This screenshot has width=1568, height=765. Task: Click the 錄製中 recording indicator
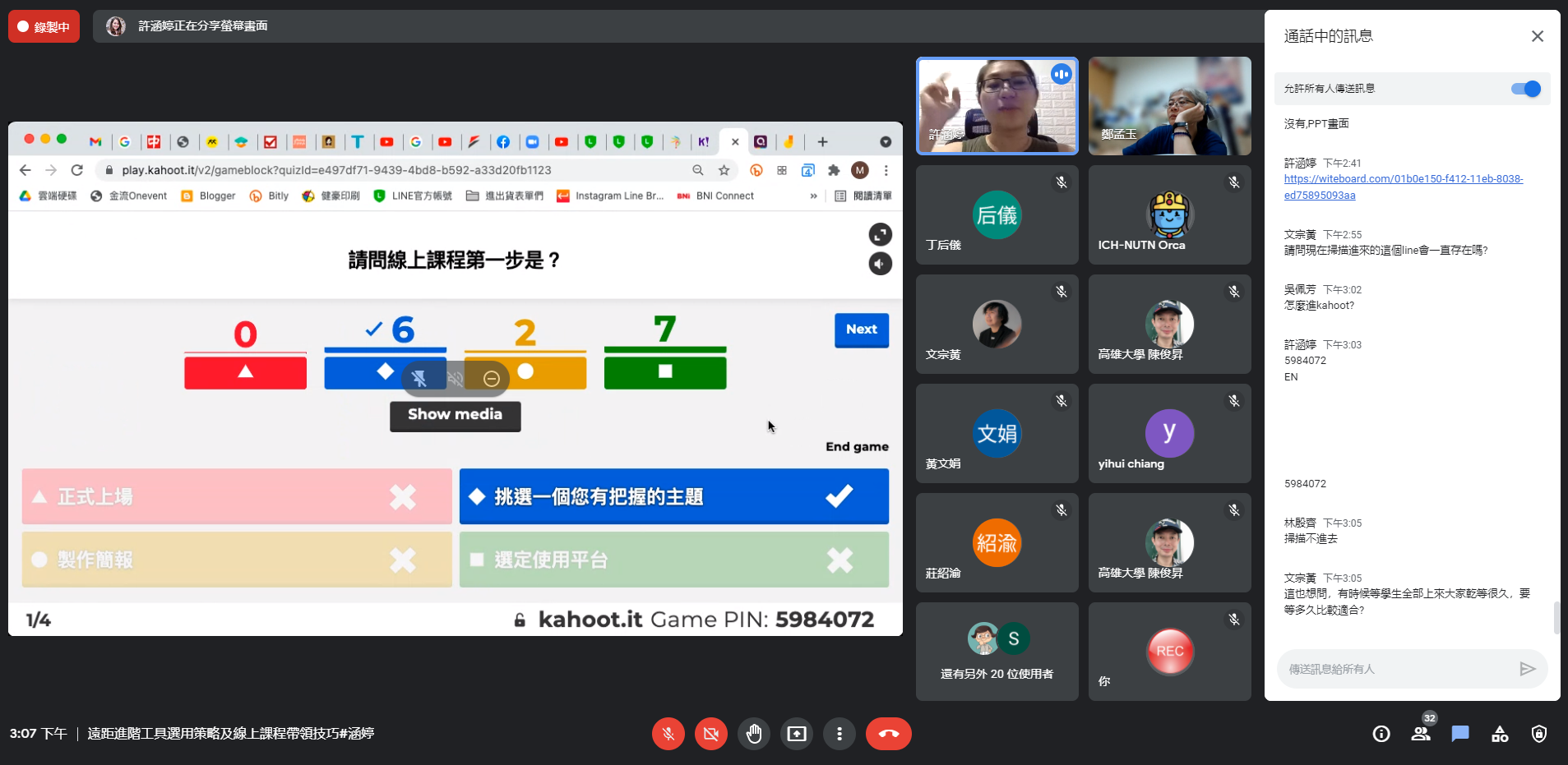click(44, 26)
